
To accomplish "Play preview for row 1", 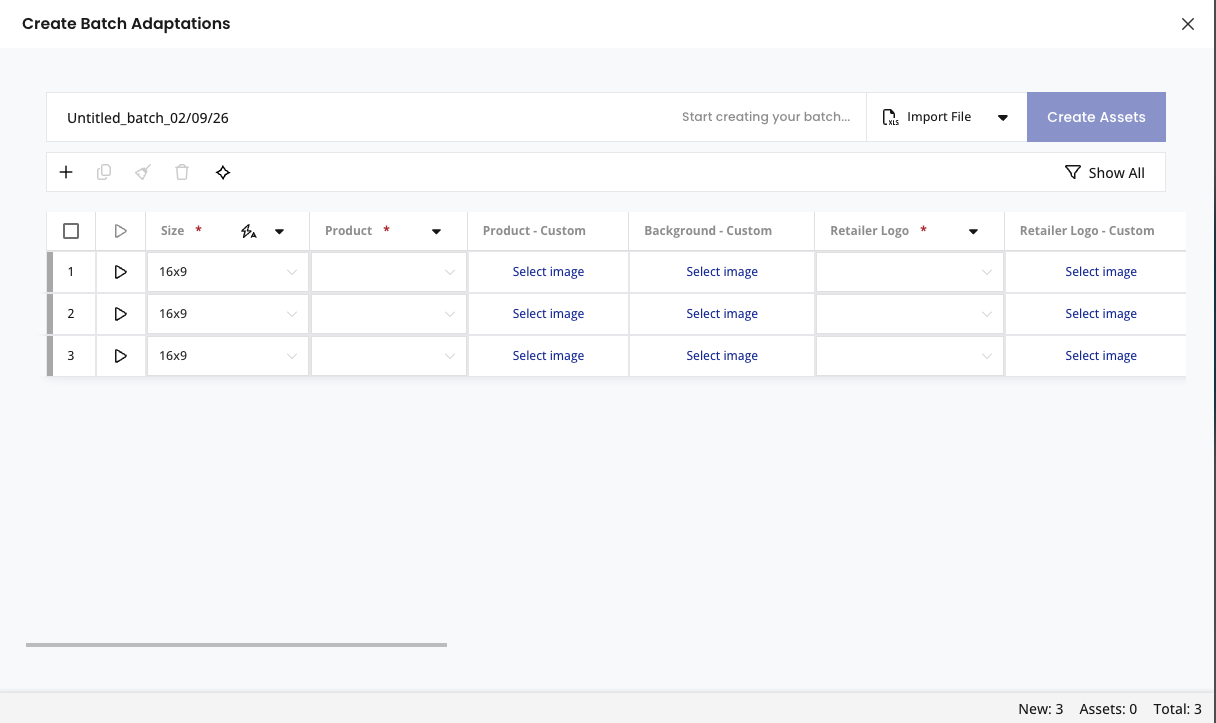I will (121, 272).
